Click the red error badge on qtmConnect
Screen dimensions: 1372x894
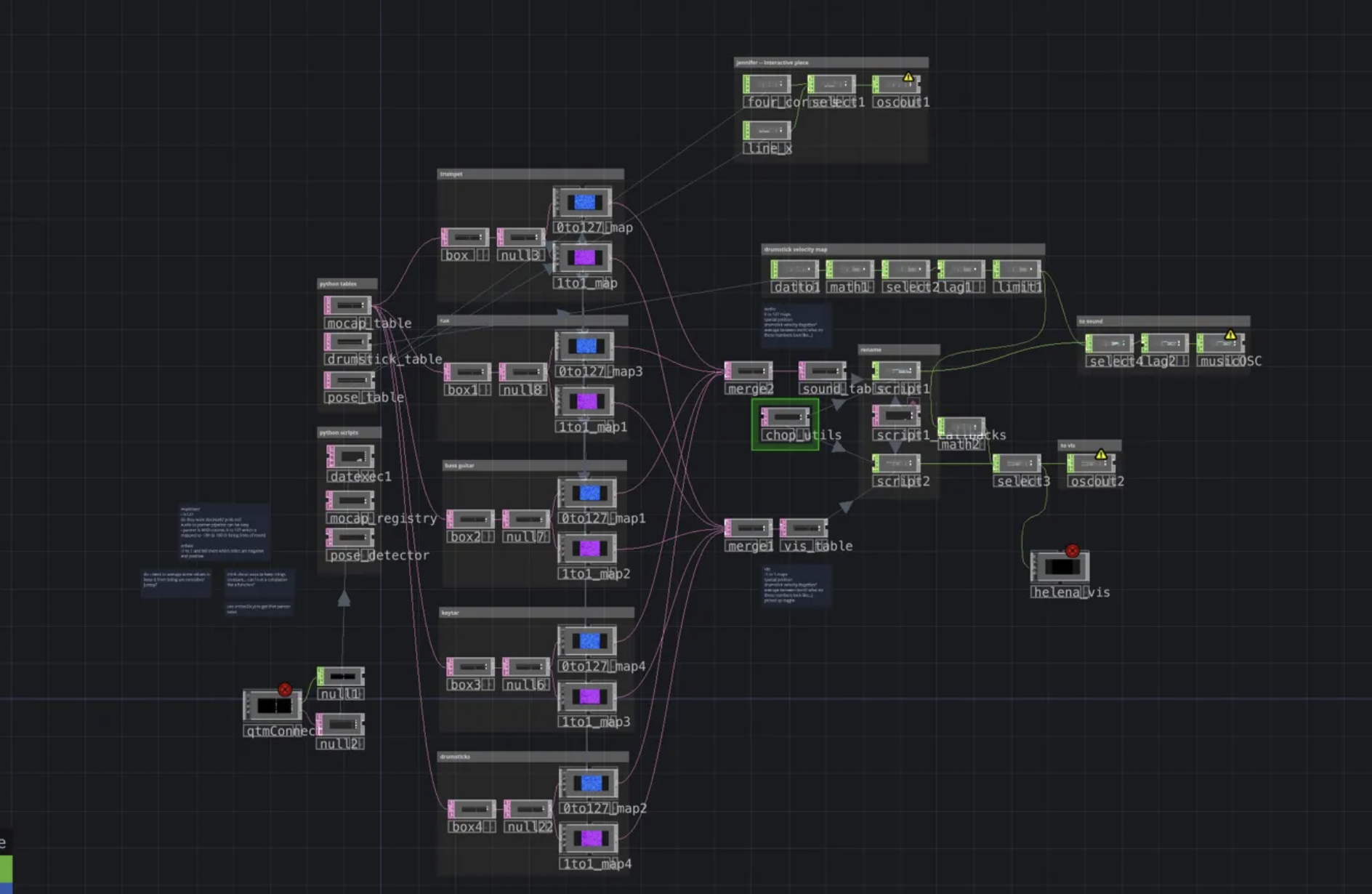285,689
